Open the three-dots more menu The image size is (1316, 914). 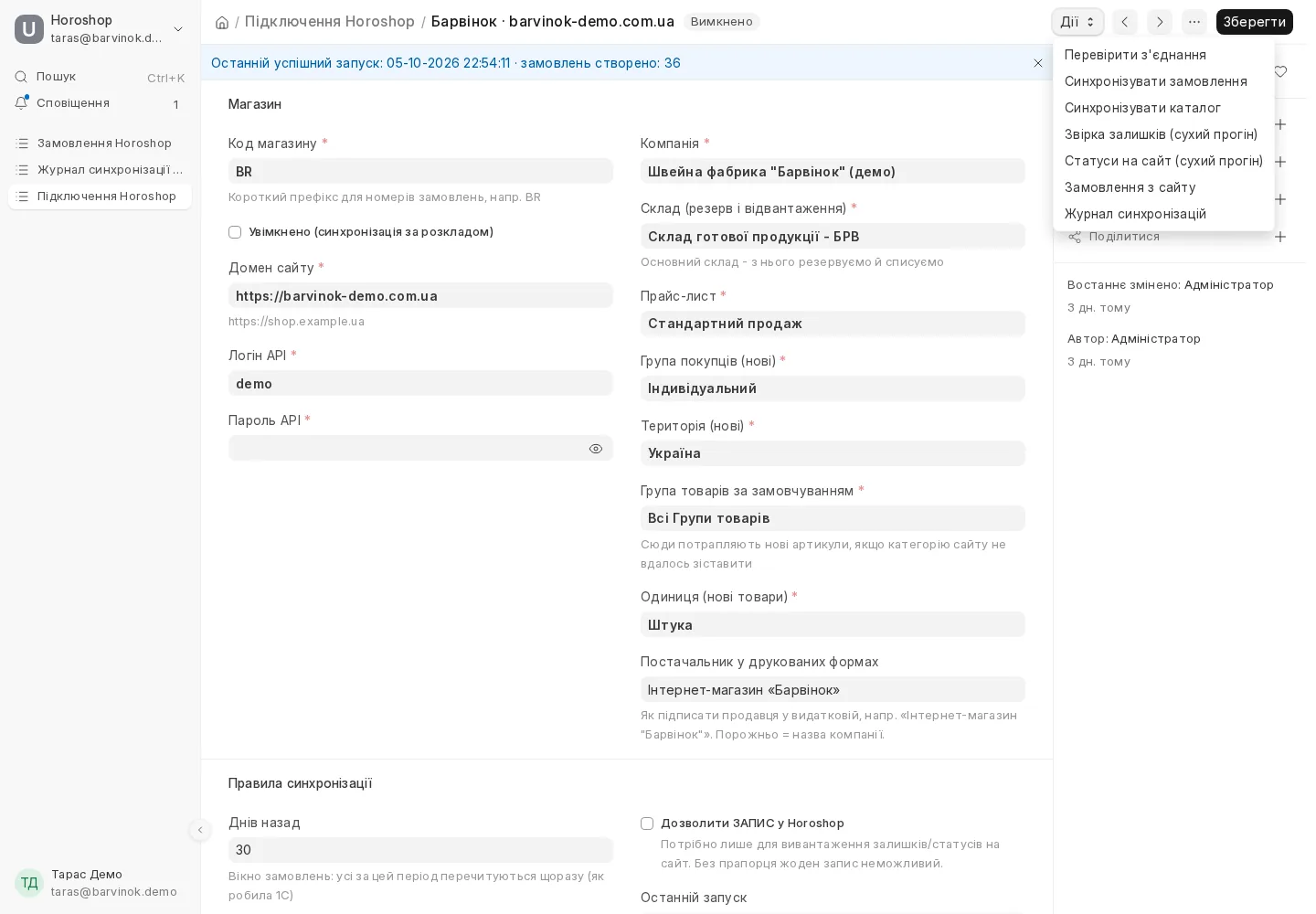1194,22
